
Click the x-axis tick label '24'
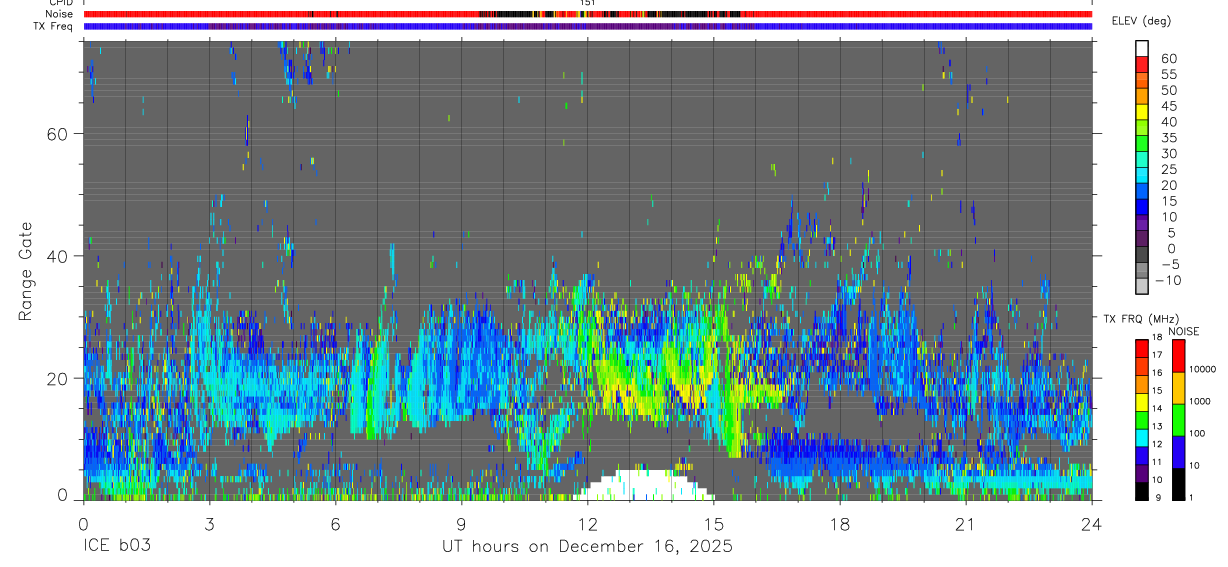pyautogui.click(x=1092, y=523)
